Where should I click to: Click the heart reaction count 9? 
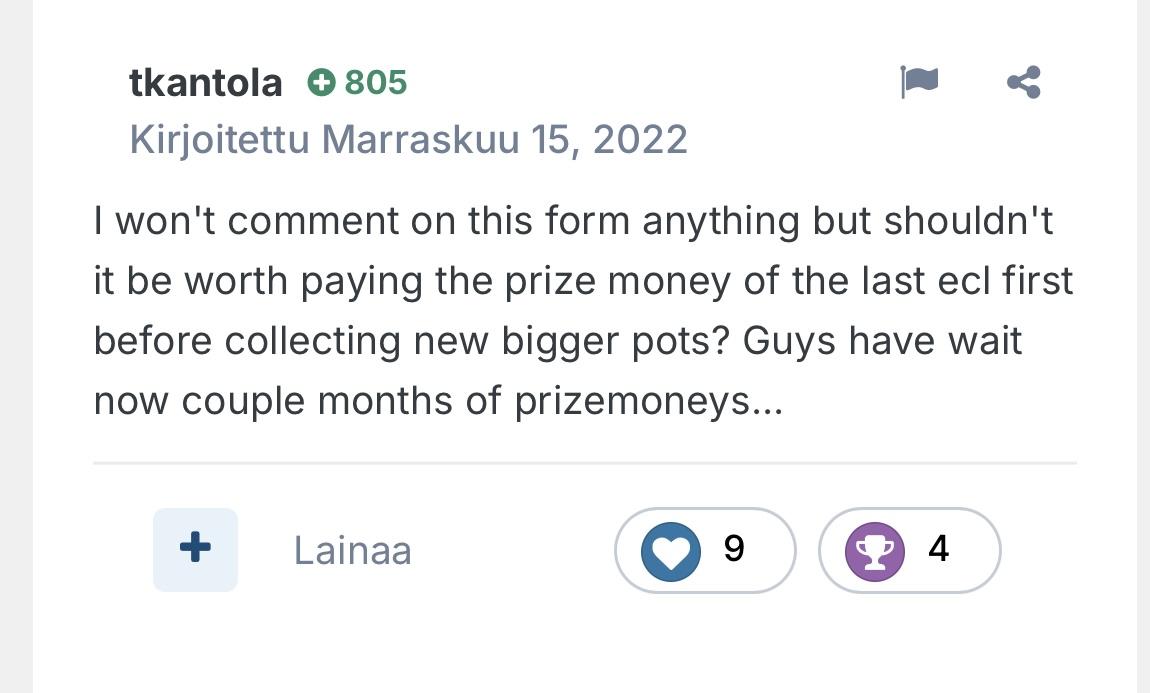(733, 549)
